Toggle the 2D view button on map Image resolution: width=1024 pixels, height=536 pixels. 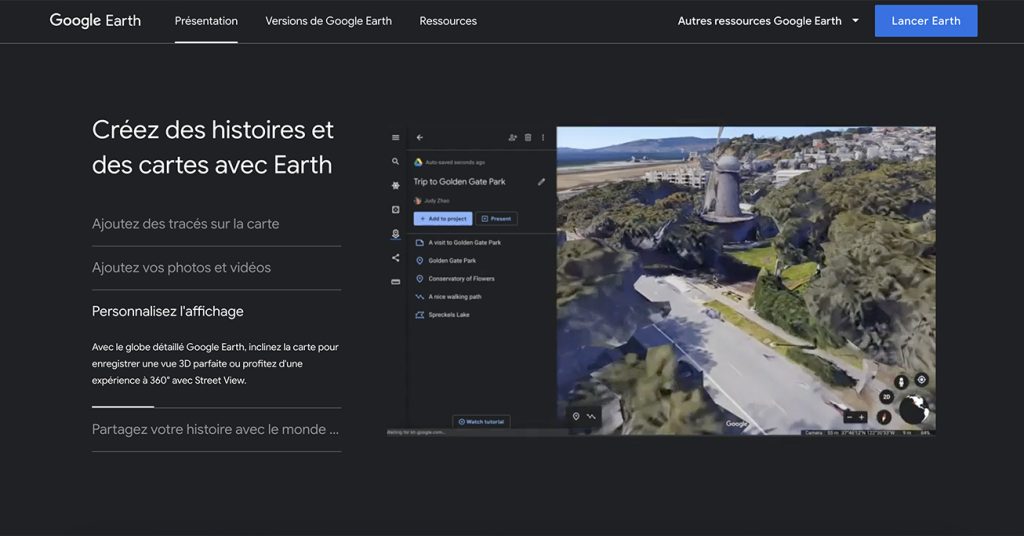point(886,397)
